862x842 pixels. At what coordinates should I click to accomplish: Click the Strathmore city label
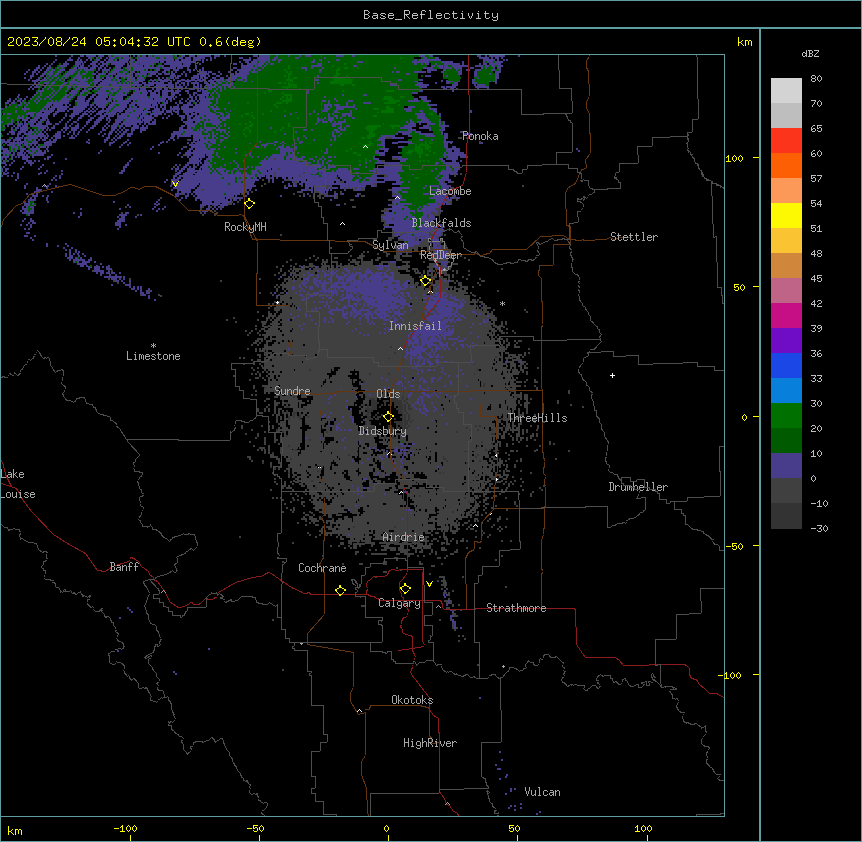tap(516, 608)
